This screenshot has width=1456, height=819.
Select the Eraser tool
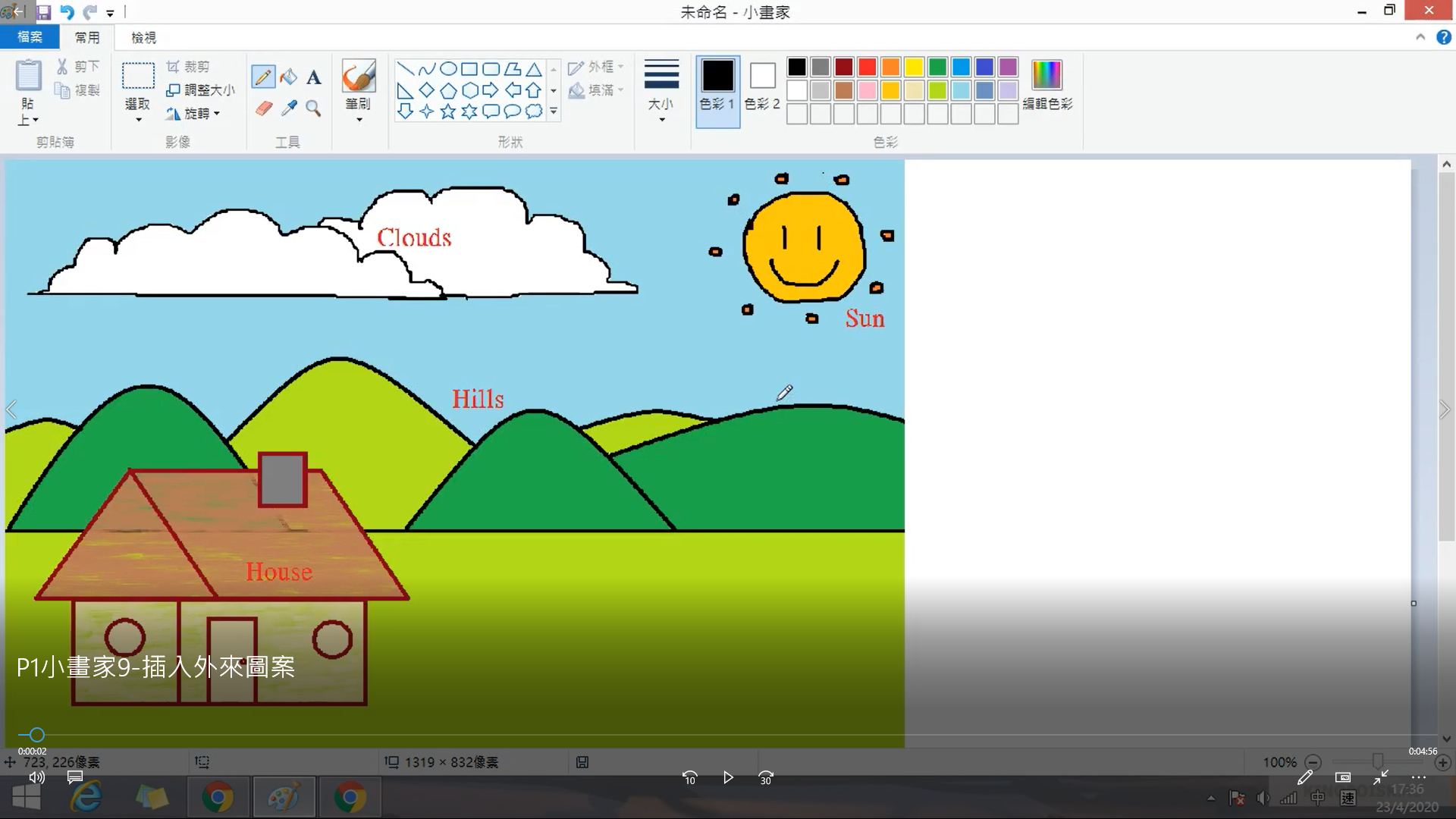(x=263, y=108)
